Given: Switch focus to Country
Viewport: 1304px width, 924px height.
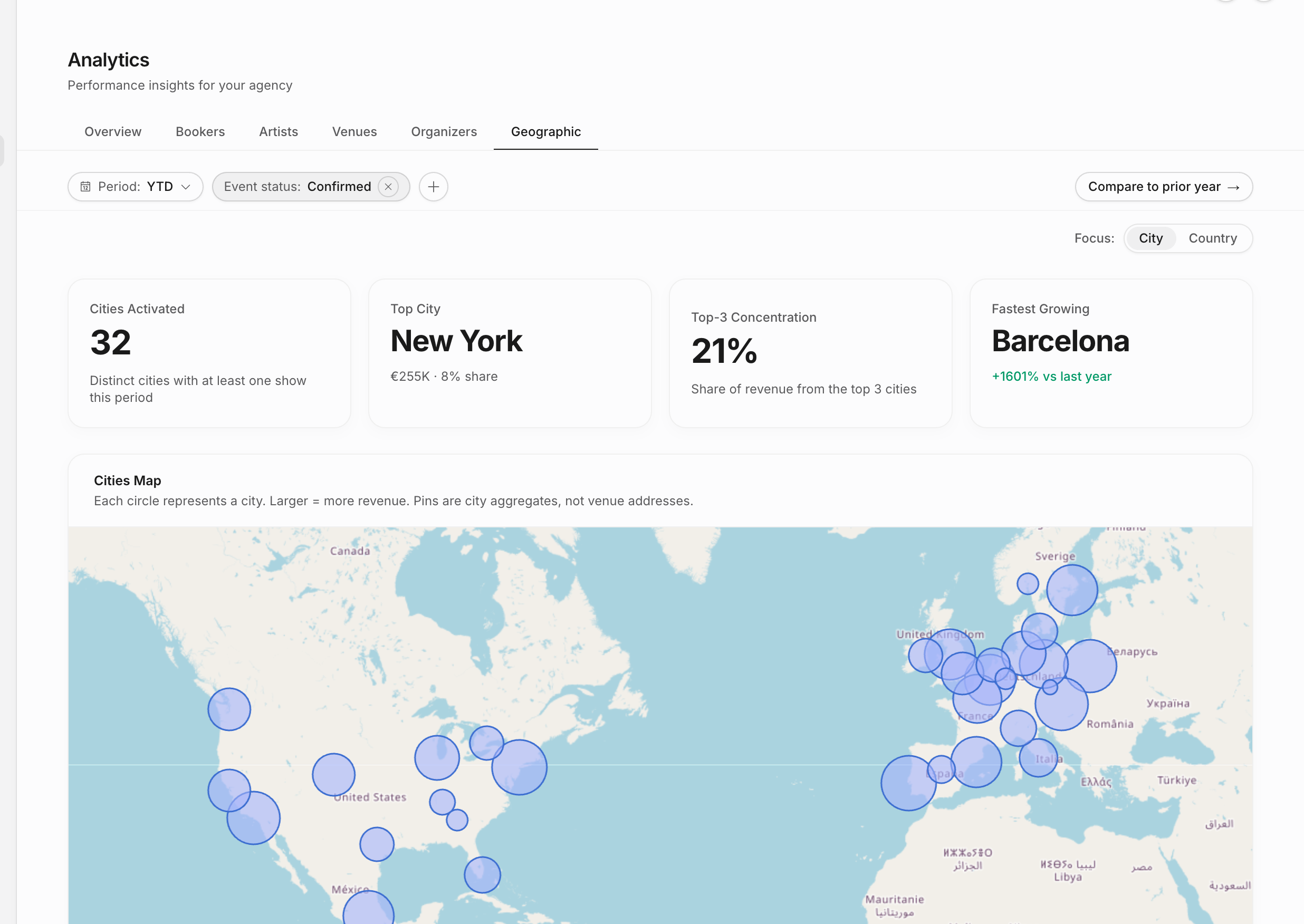Looking at the screenshot, I should (1212, 238).
